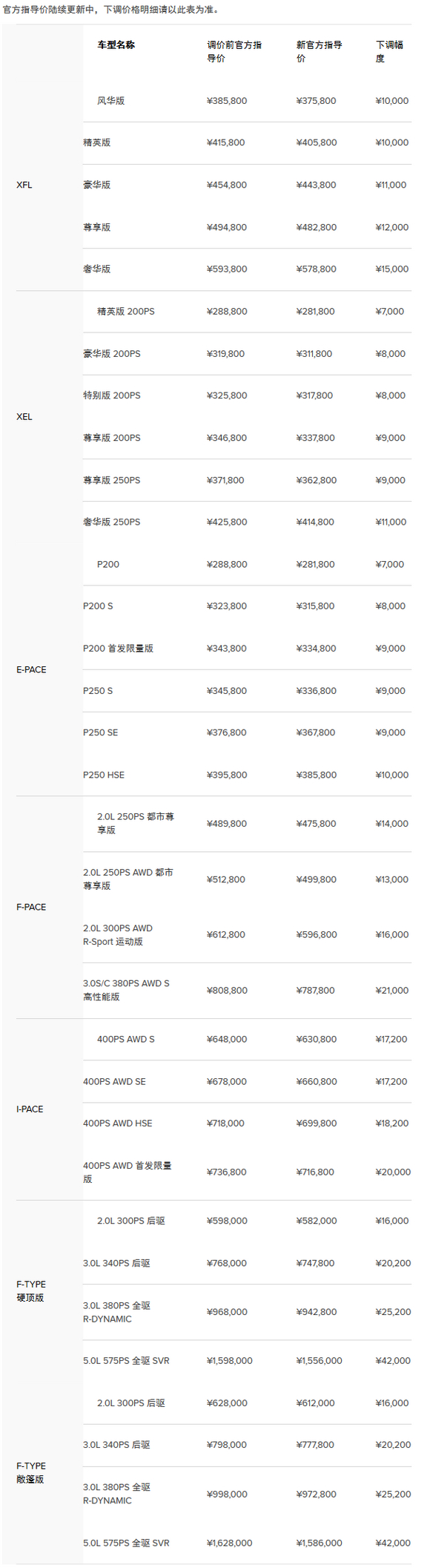Screen dimensions: 430x1568
Task: Click the ¥25,200 reduction for hardtop R-DYNAMIC
Action: (394, 1312)
